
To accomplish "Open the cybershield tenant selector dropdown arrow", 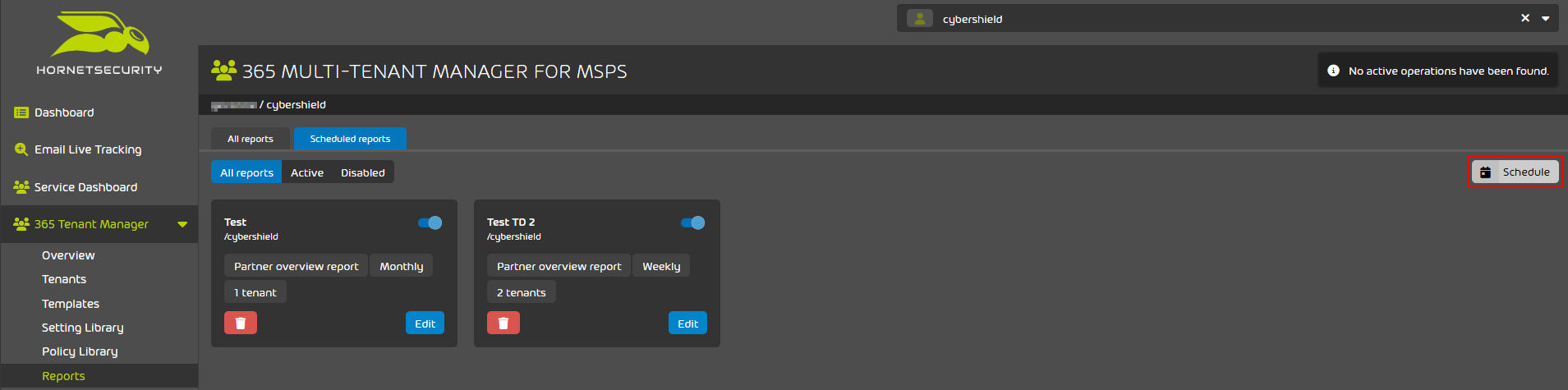I will (x=1545, y=18).
